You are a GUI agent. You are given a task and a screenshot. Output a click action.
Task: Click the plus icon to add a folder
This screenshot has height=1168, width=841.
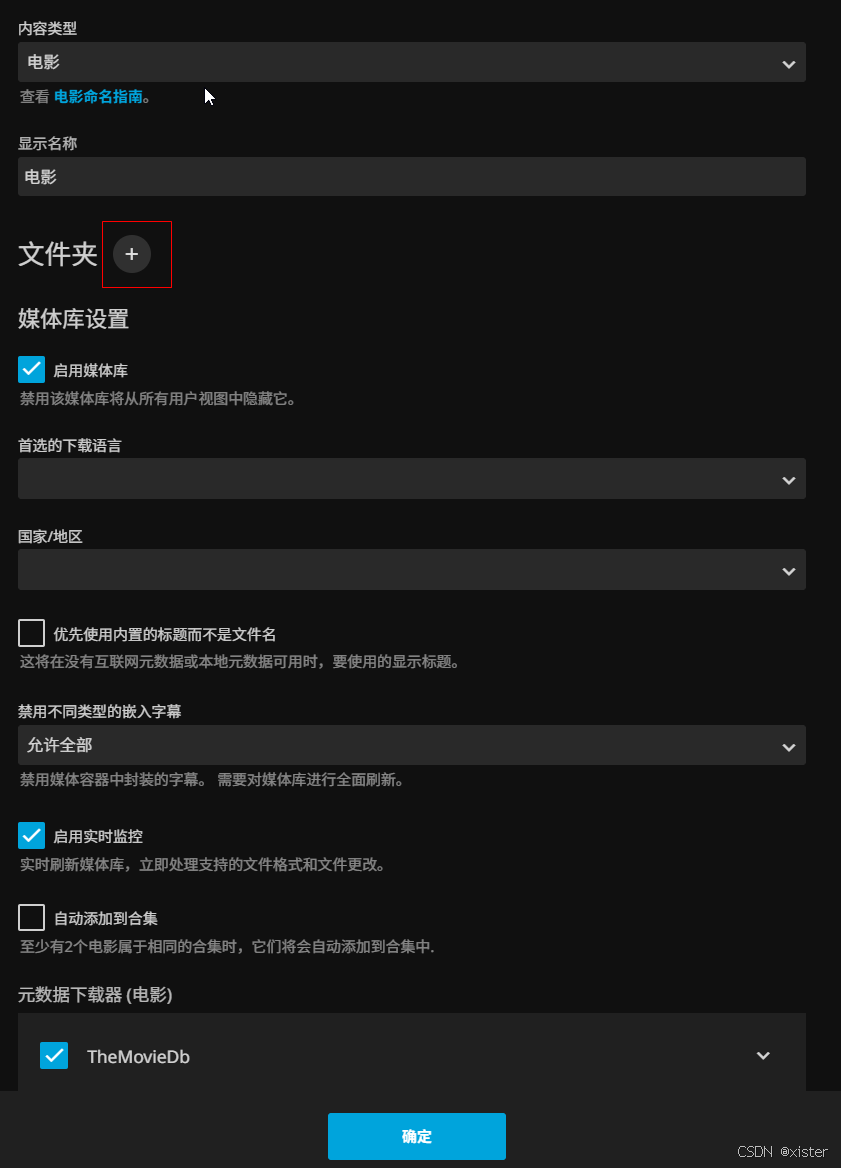[x=132, y=254]
